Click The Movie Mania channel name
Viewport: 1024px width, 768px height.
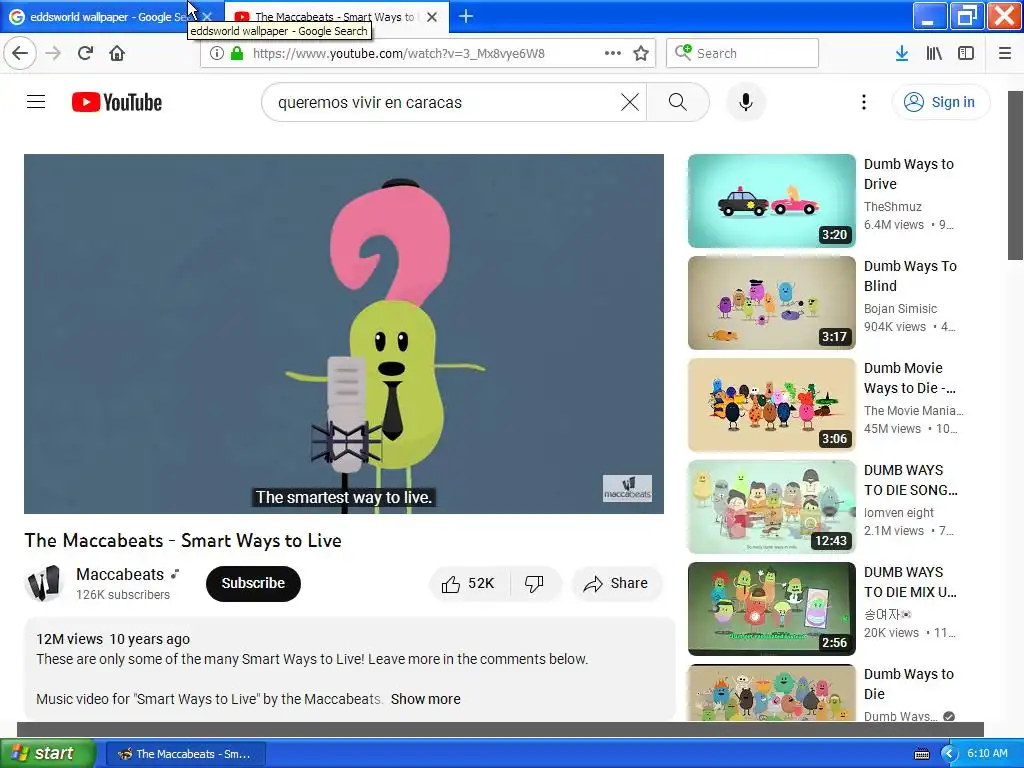pos(914,410)
